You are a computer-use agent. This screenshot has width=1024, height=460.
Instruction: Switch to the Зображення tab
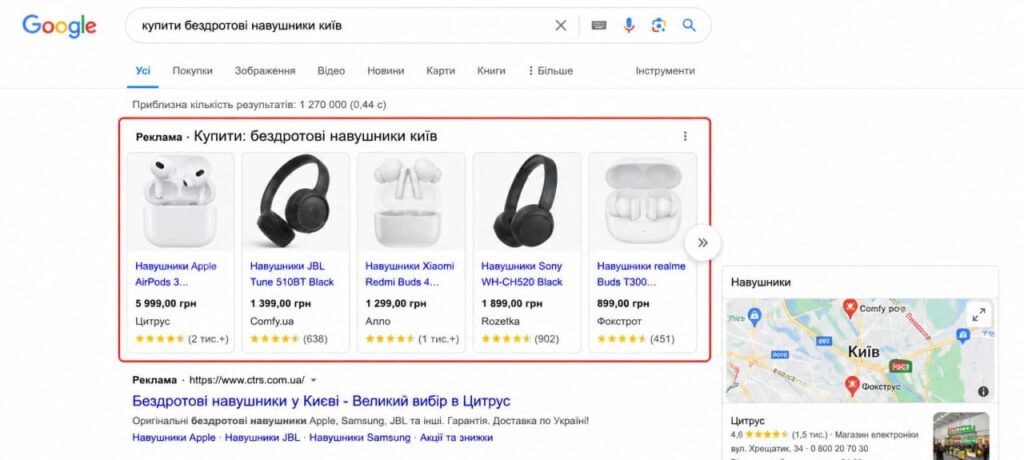tap(265, 71)
